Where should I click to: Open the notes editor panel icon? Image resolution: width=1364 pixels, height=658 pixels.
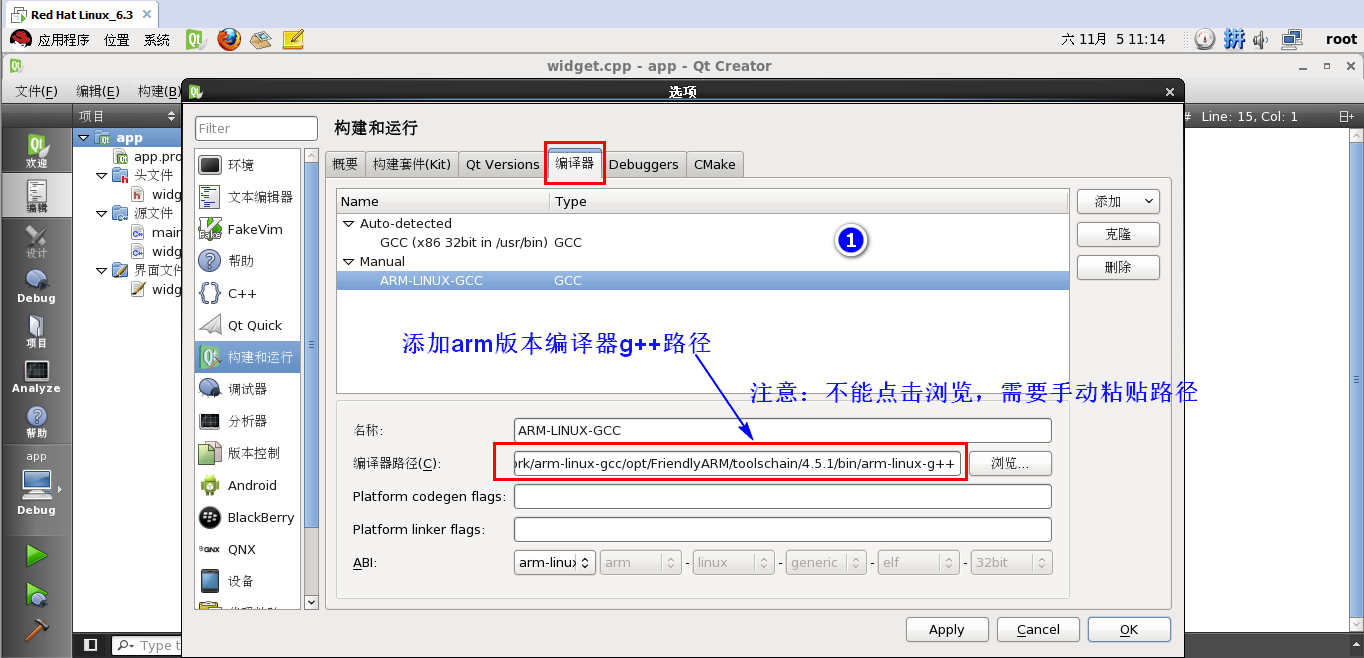(293, 39)
